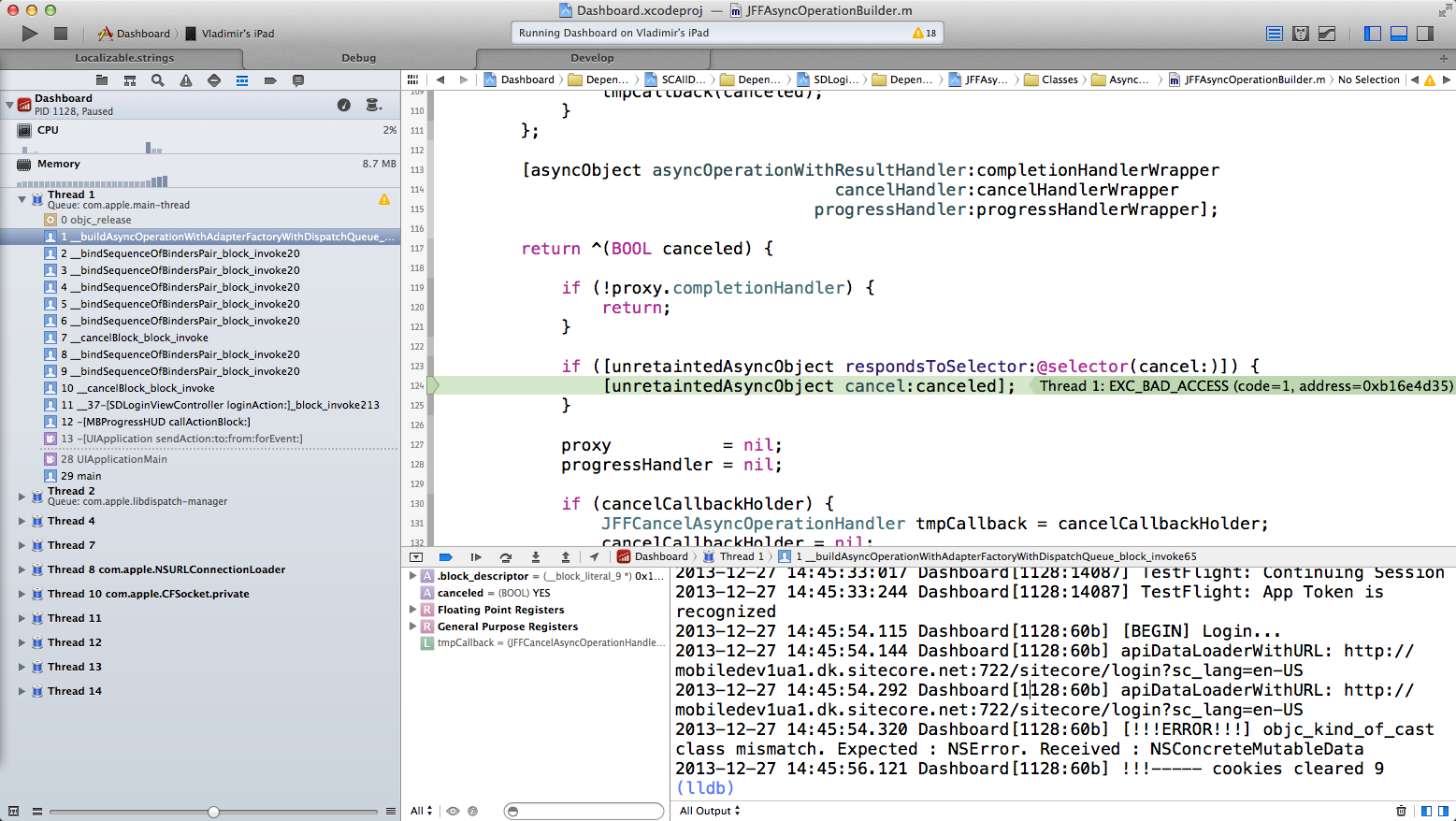Click the debug gauges speedometer icon
Viewport: 1456px width, 821px height.
344,105
